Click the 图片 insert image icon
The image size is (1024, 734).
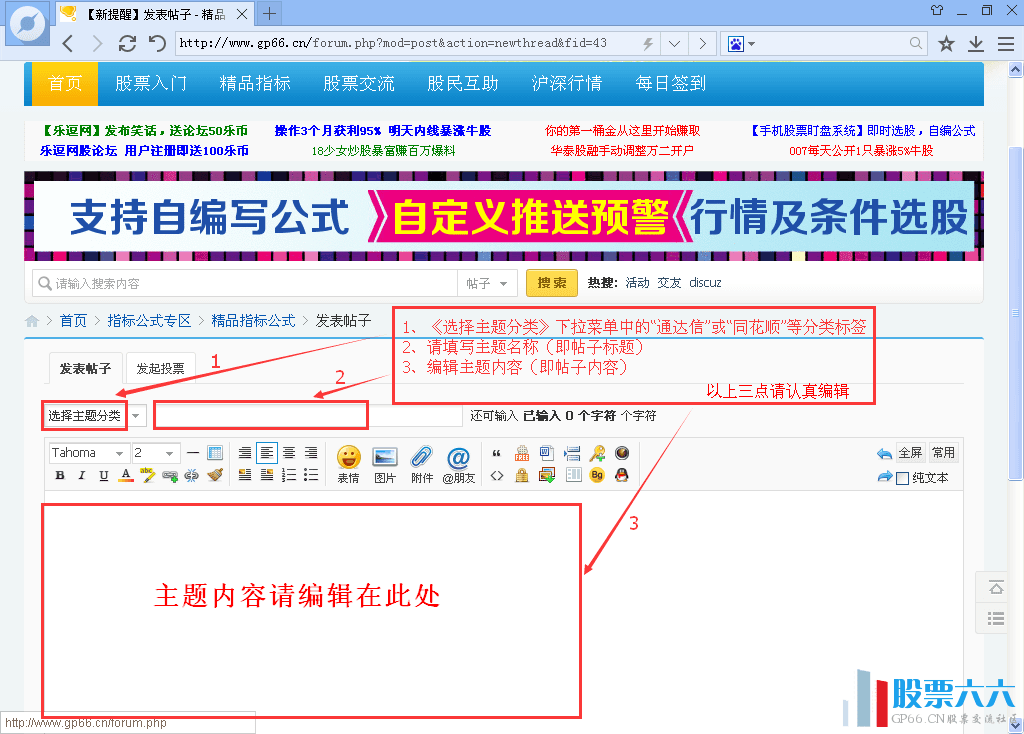click(x=385, y=463)
